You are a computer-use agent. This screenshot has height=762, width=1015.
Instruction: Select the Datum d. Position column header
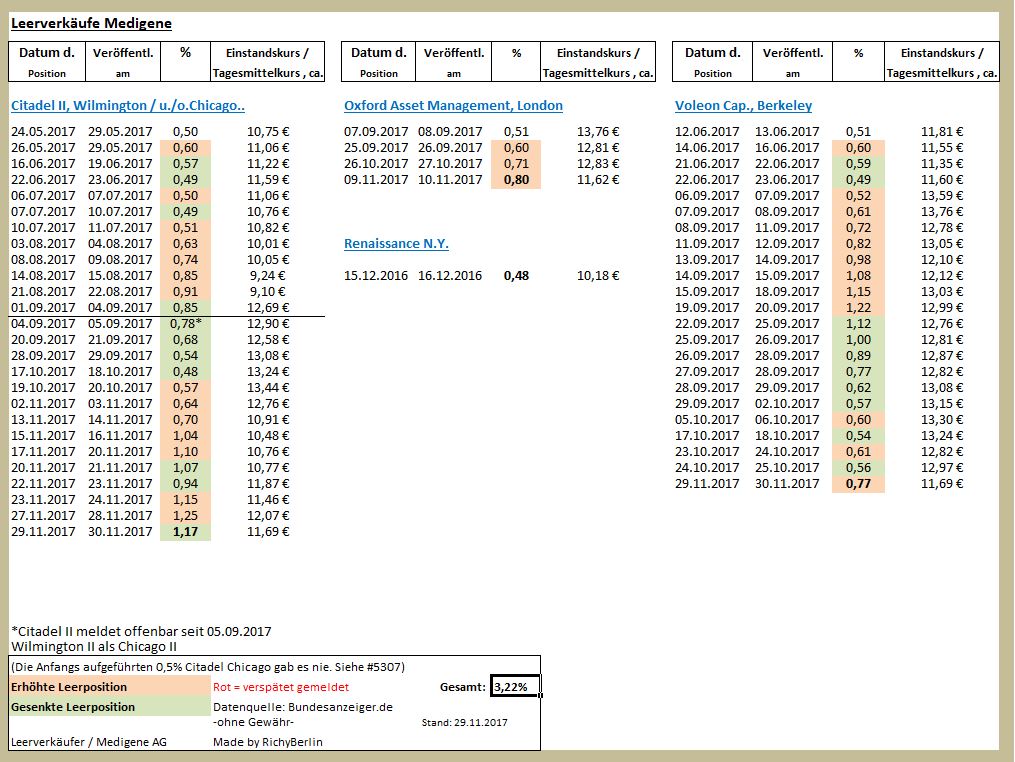tap(46, 61)
